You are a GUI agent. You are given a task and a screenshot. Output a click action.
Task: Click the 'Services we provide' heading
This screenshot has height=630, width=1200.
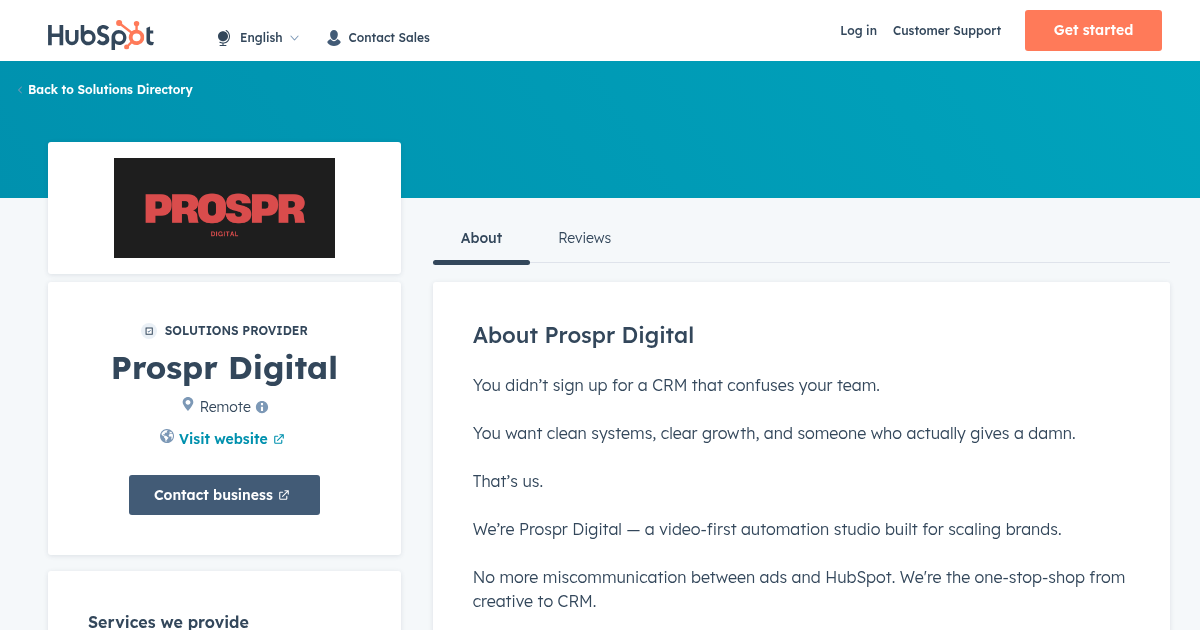point(168,622)
